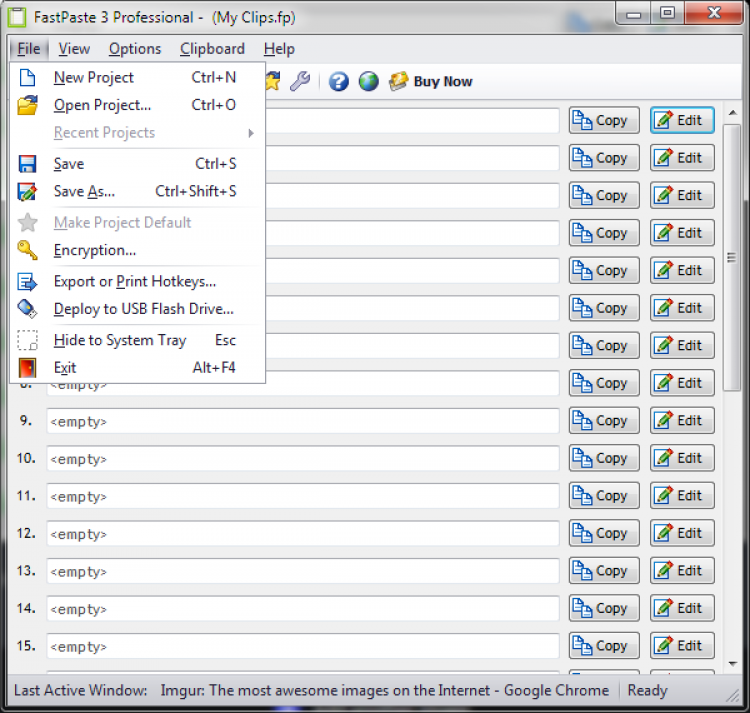750x713 pixels.
Task: Click Edit button for clip 14
Action: pos(682,608)
